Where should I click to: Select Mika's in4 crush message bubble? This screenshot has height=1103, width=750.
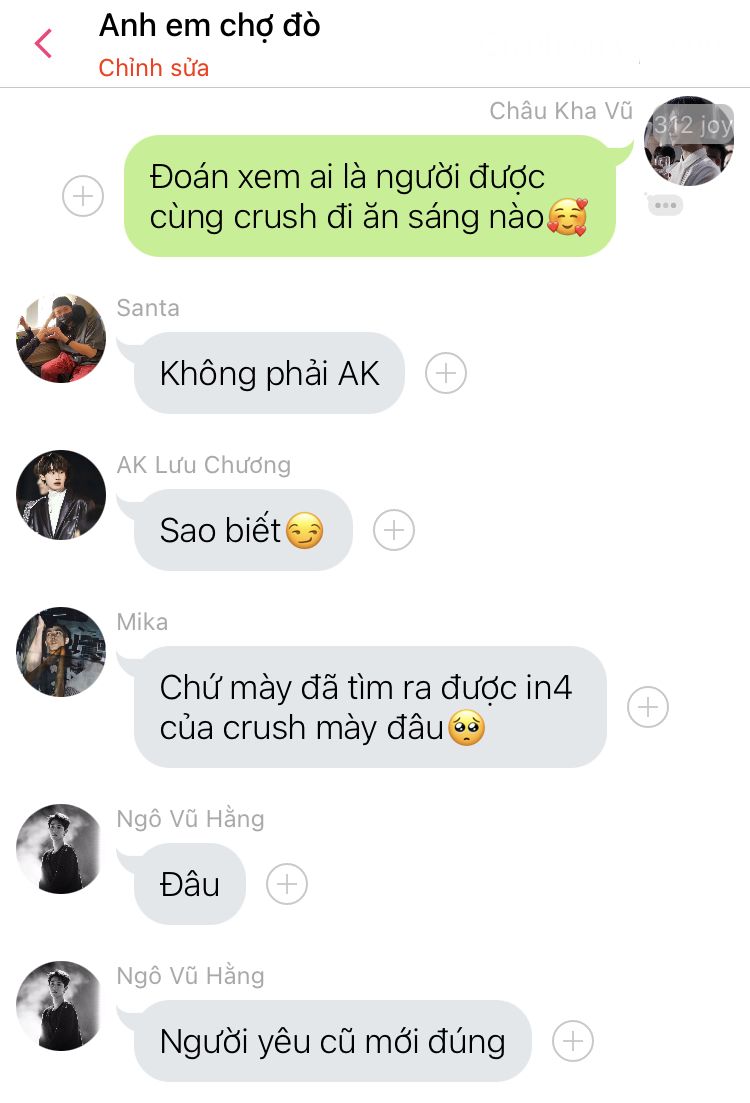(x=370, y=707)
